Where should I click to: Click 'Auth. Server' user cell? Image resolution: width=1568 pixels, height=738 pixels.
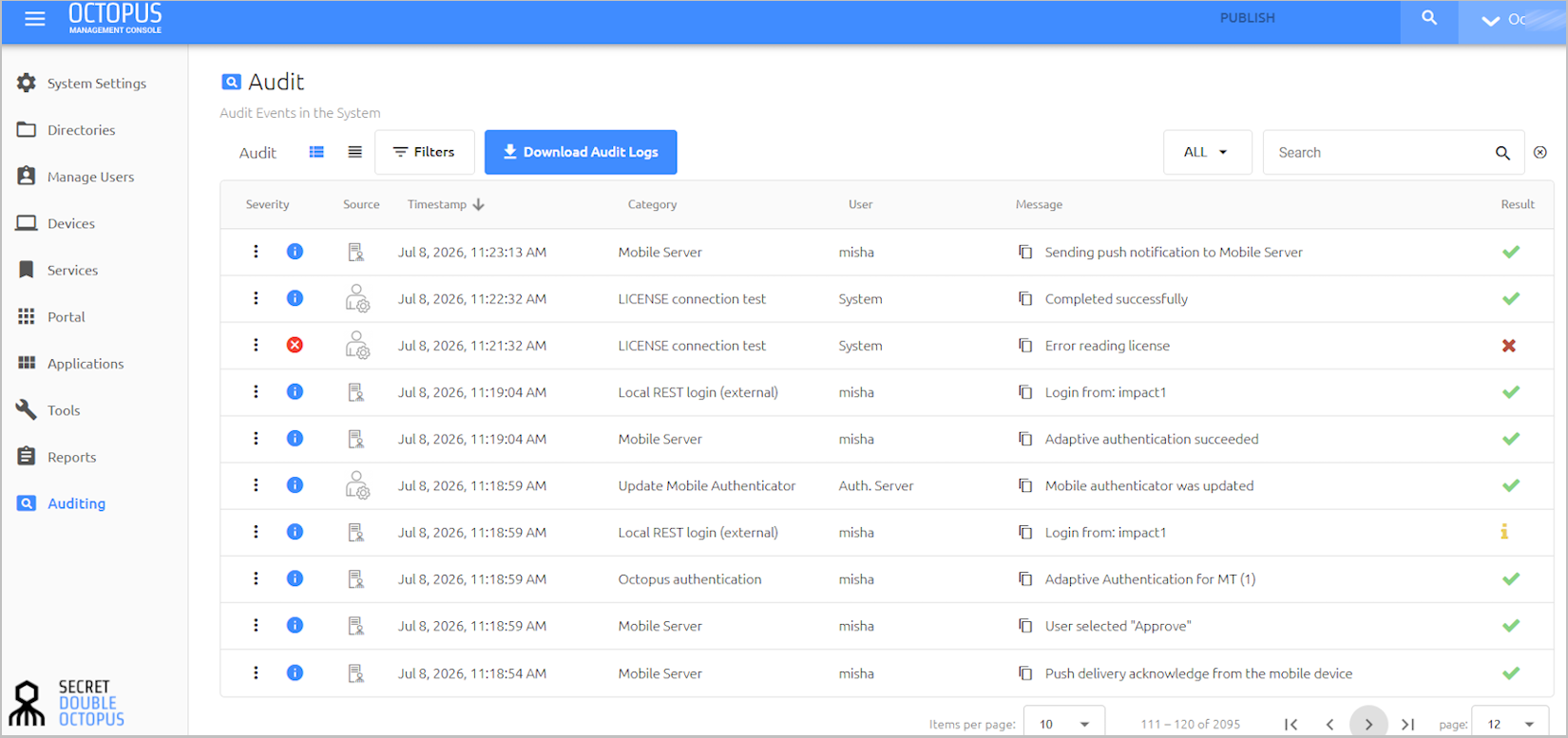876,485
